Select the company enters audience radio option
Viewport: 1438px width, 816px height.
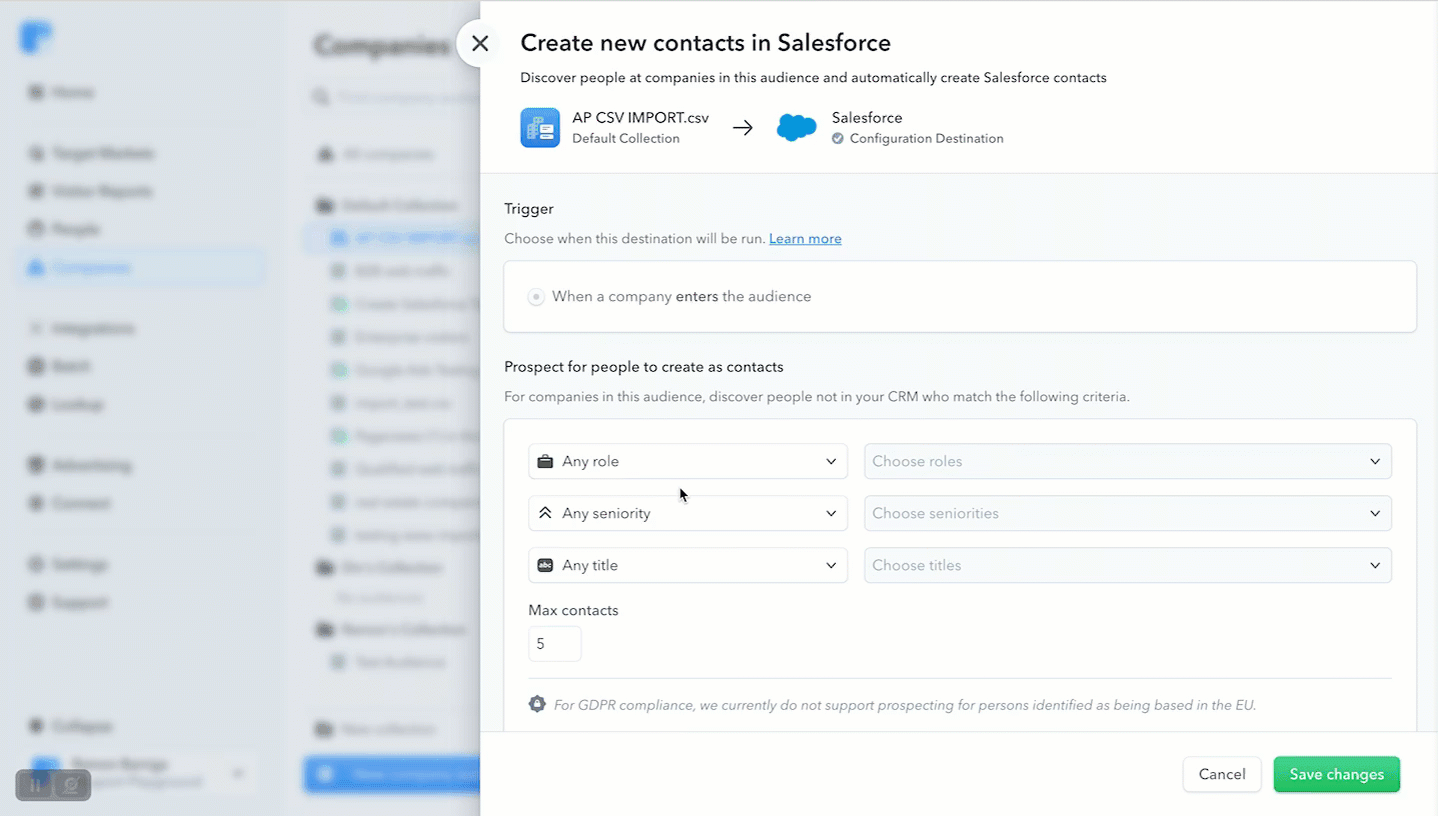pos(537,297)
